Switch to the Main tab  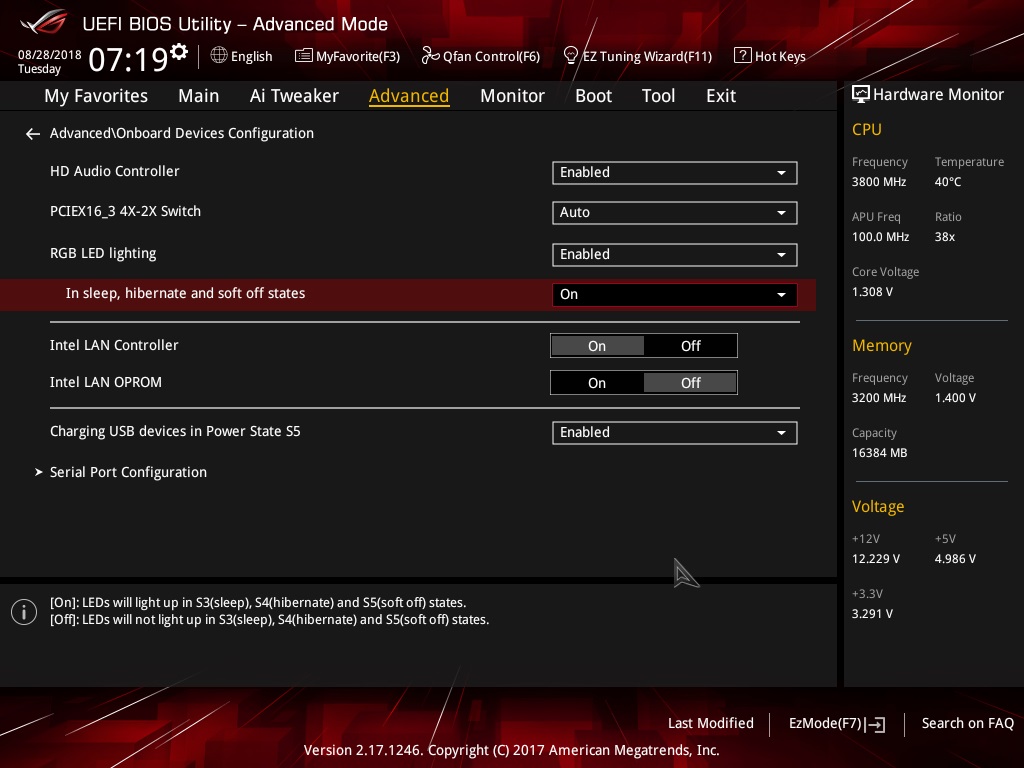(199, 96)
